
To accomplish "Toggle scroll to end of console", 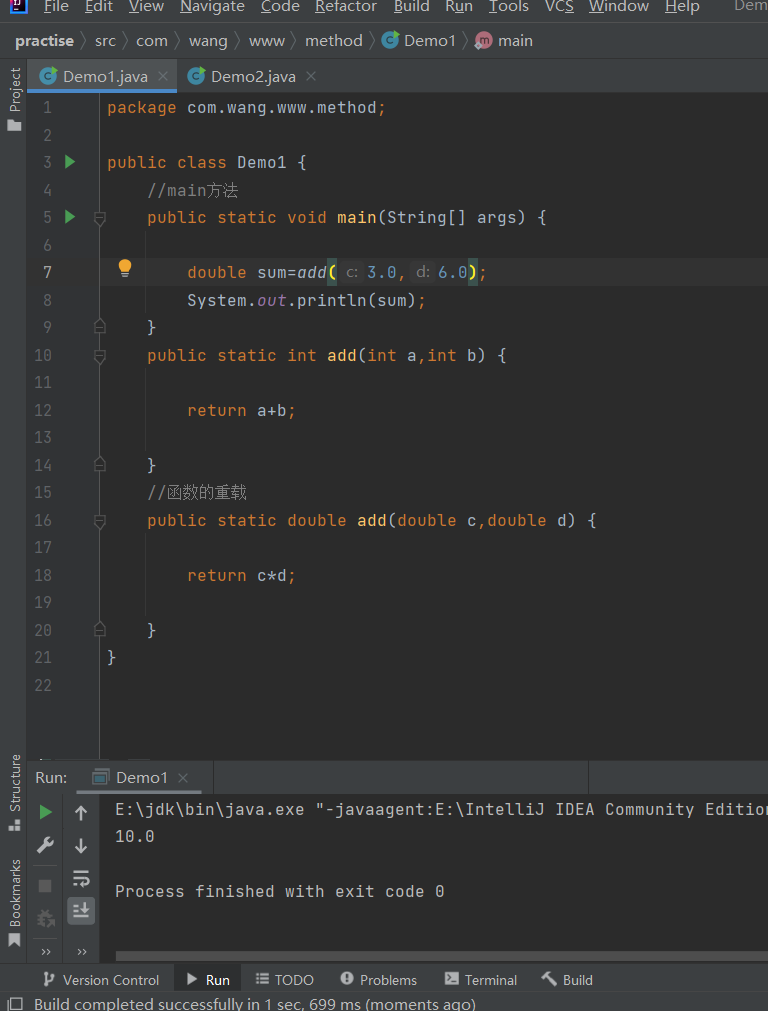I will [81, 910].
